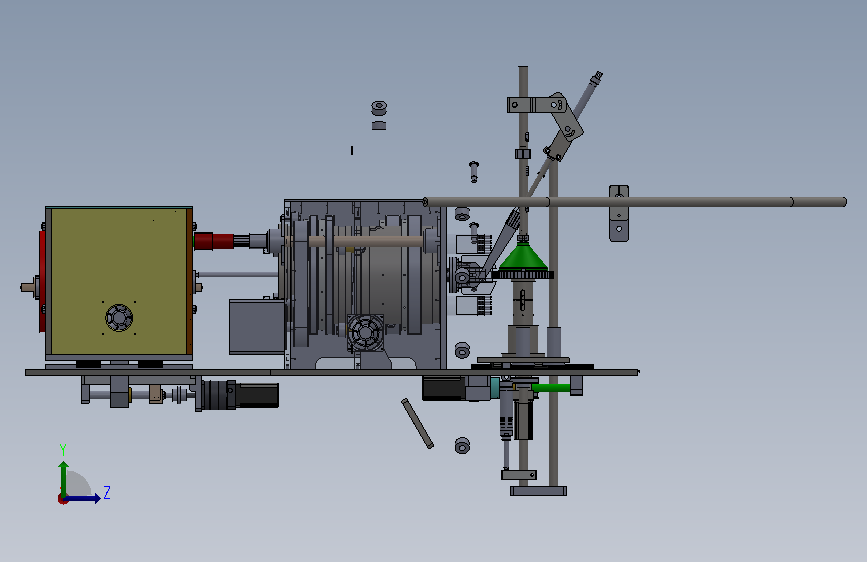Click the blue Z axis arrow of the triad

(x=83, y=498)
